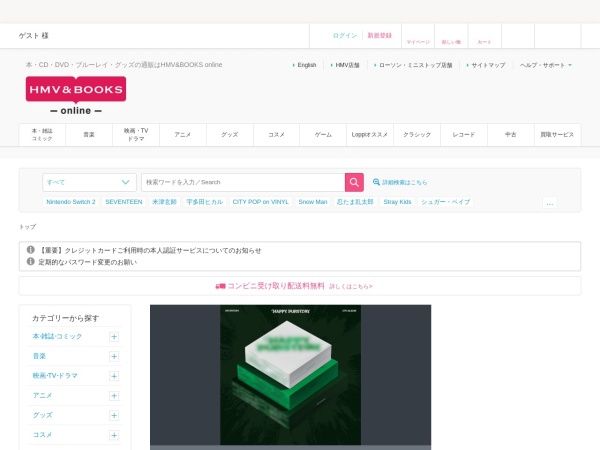
Task: Switch to English site link
Action: pos(305,65)
